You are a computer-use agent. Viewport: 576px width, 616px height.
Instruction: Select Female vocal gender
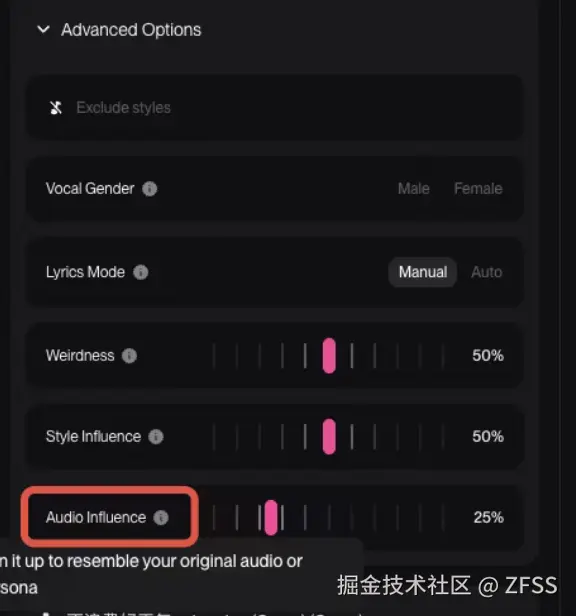coord(478,189)
